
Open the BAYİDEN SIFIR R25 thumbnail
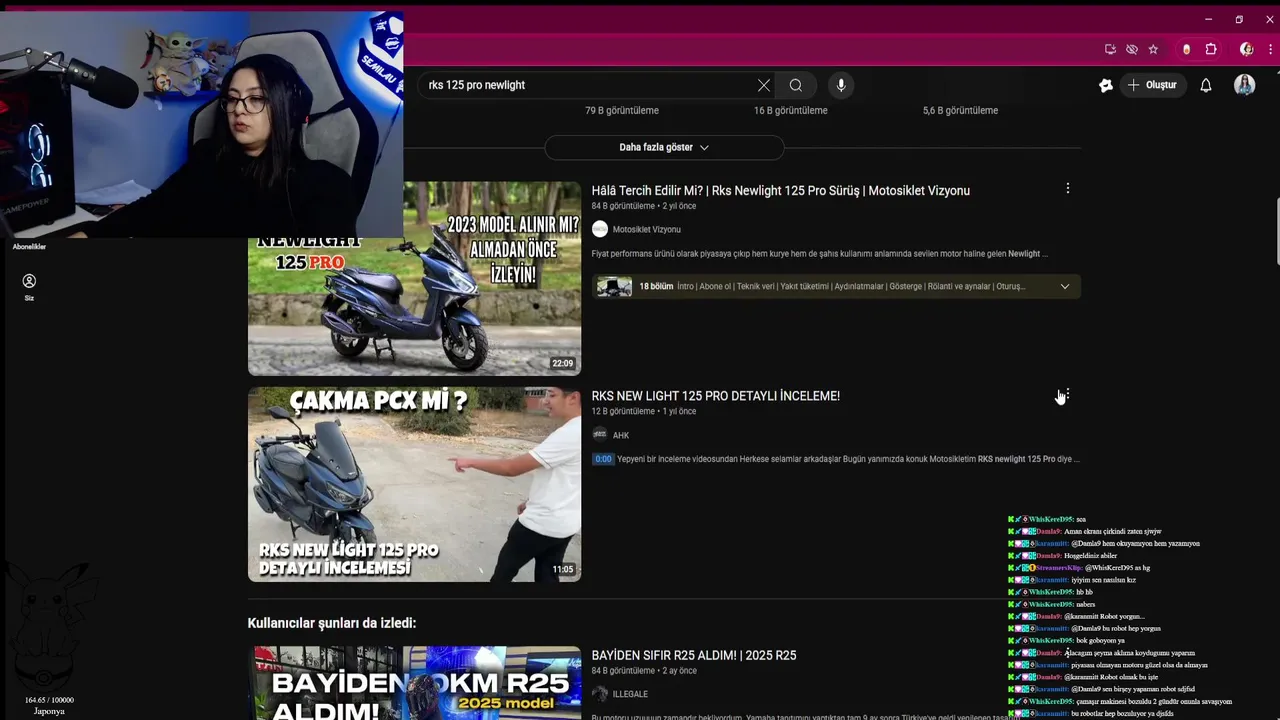(414, 683)
